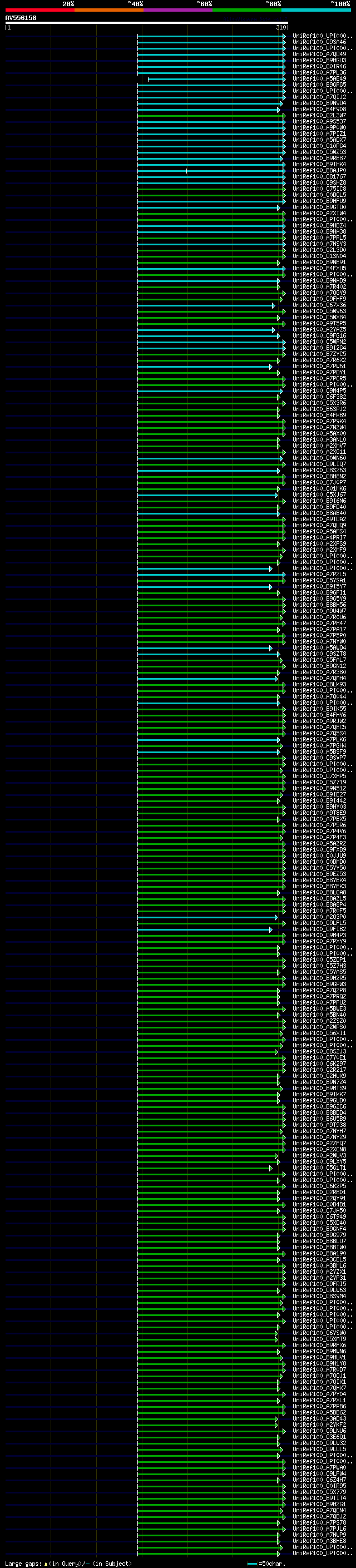Open hit UniRef100_A5AE49

(x=319, y=78)
